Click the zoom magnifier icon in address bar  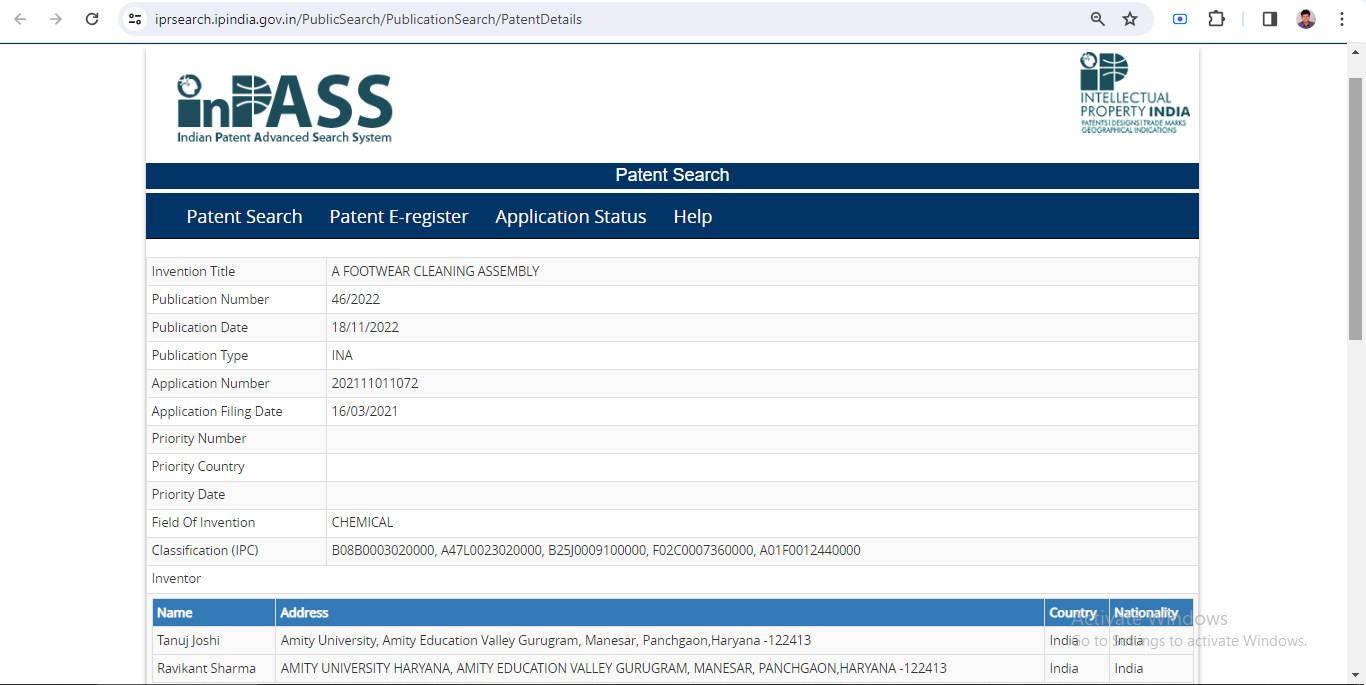[1098, 19]
